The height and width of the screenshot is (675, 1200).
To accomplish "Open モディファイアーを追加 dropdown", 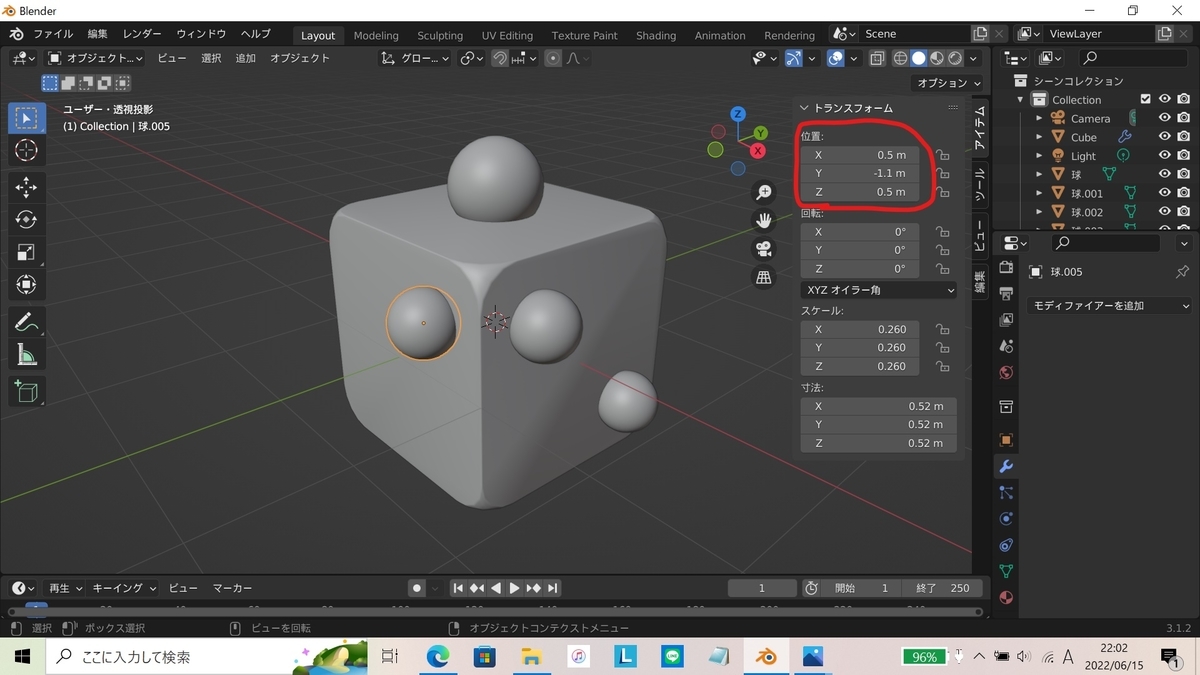I will coord(1110,305).
